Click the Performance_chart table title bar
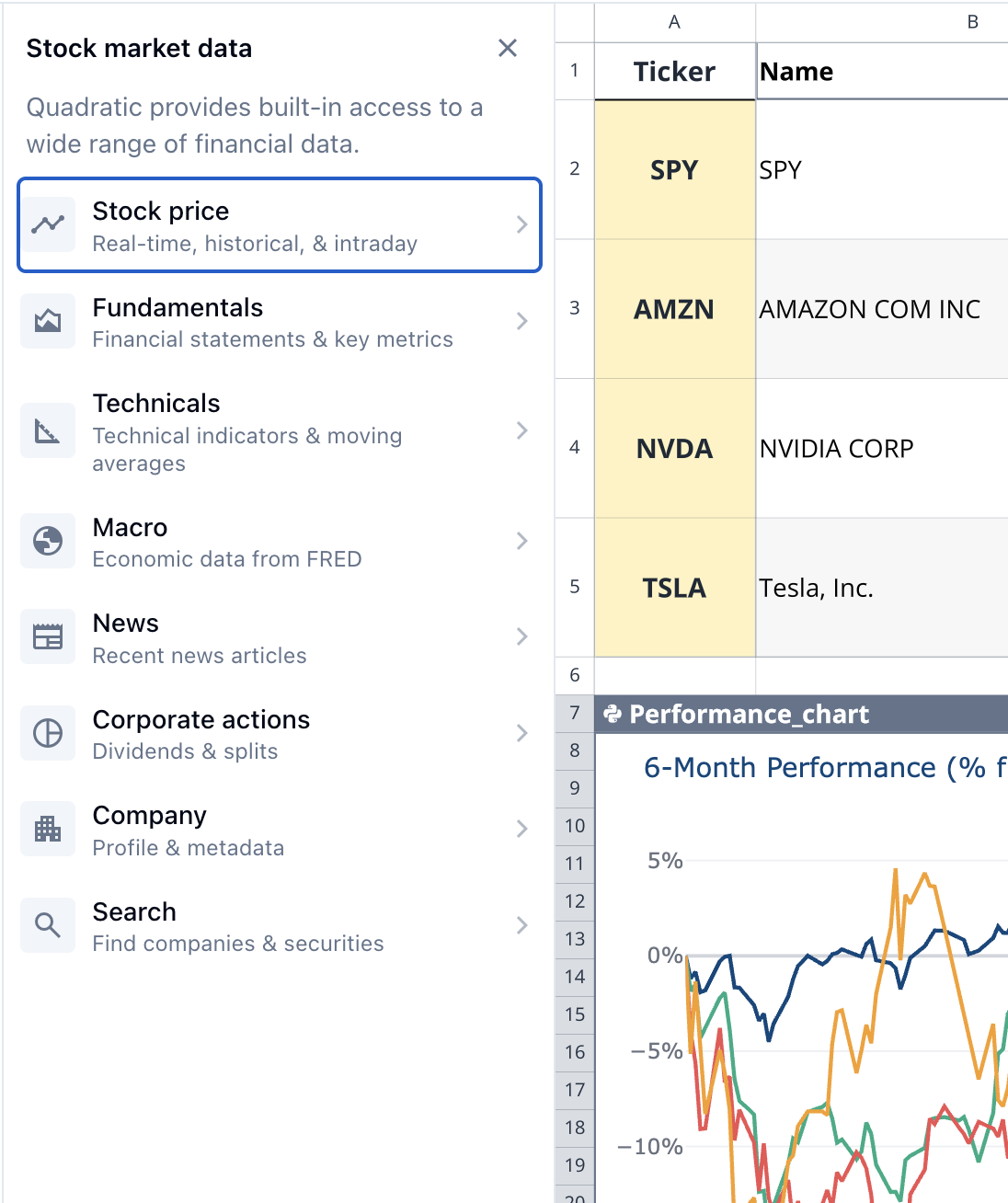 coord(801,714)
